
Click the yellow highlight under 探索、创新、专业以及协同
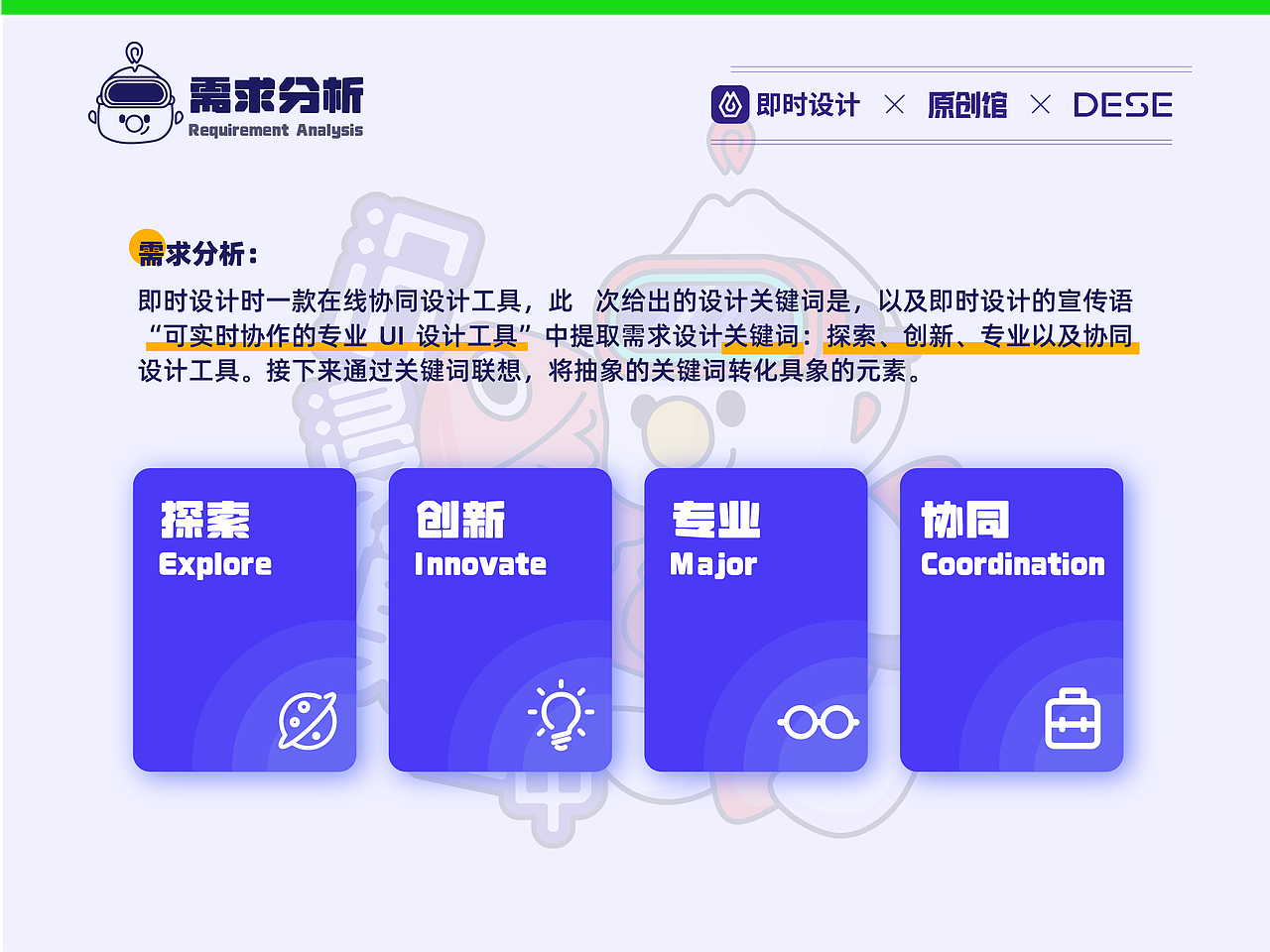982,349
